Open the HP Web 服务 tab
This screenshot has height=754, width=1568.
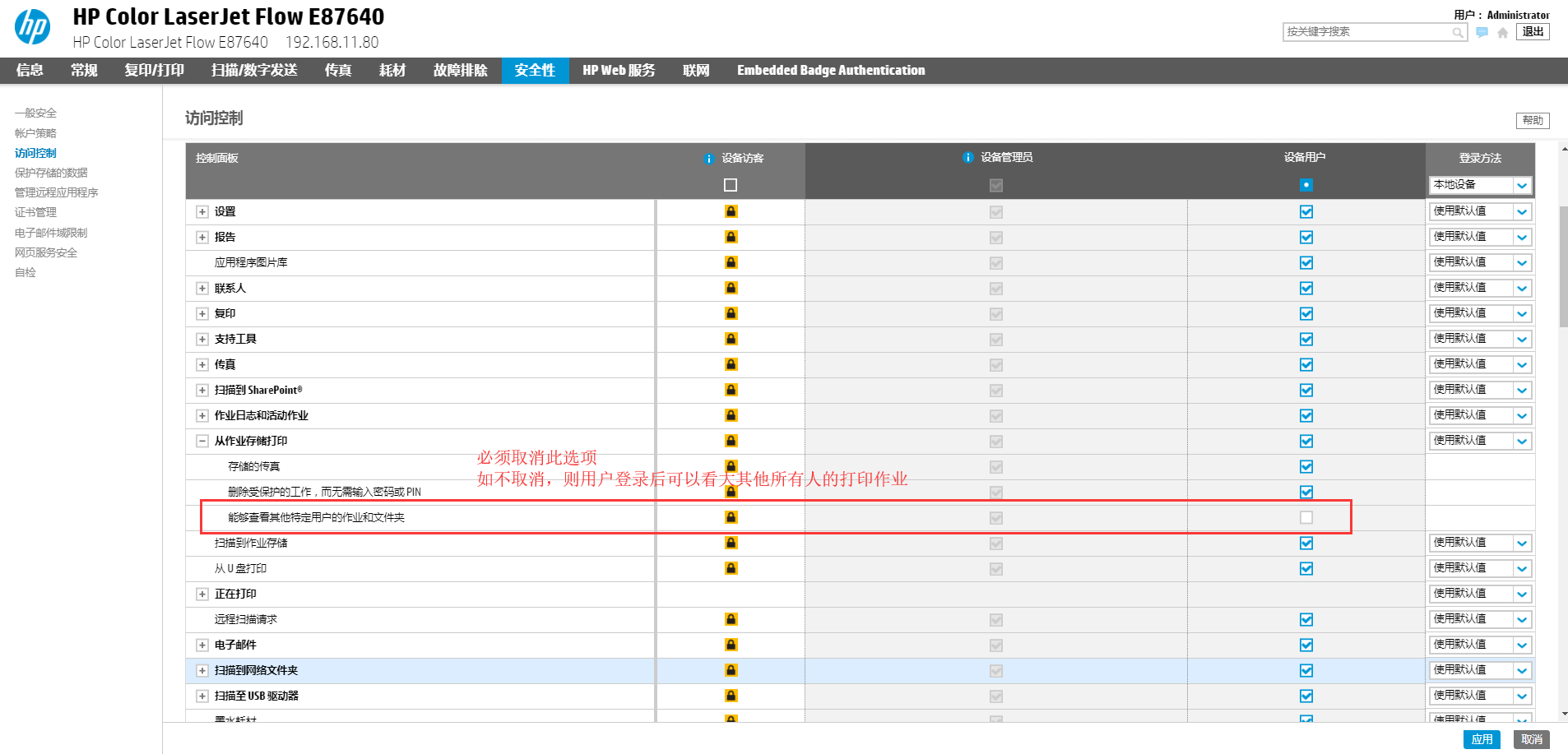[619, 71]
